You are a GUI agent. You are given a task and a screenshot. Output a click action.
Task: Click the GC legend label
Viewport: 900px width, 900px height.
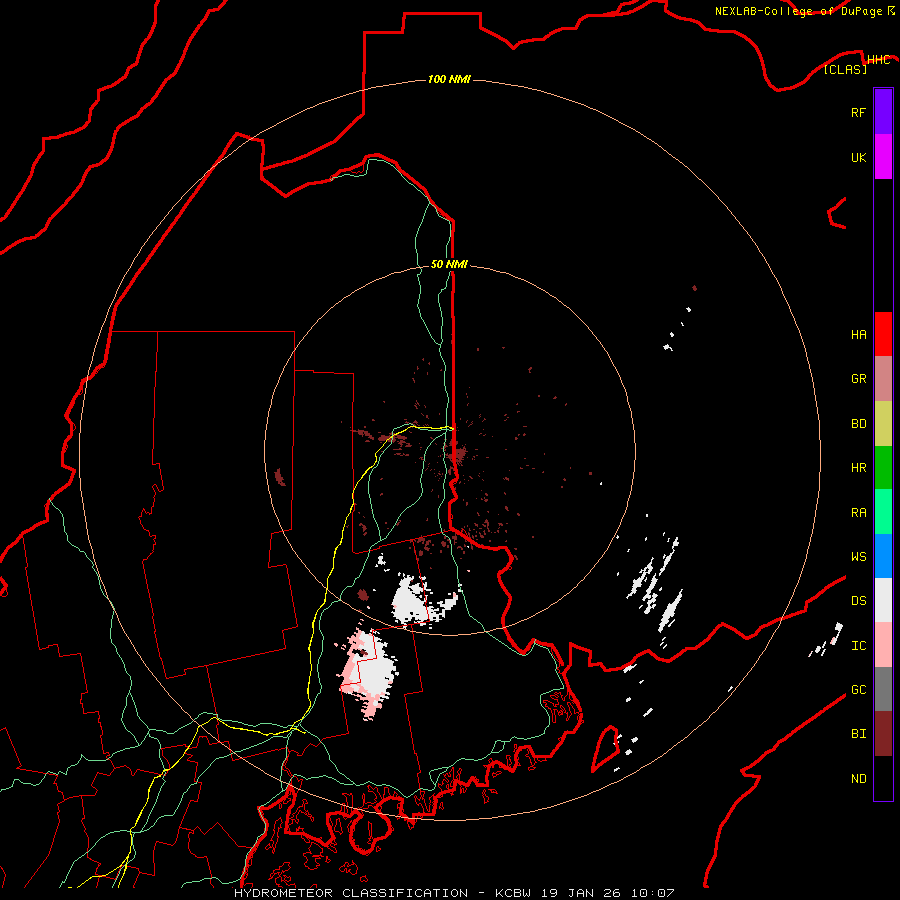[858, 690]
